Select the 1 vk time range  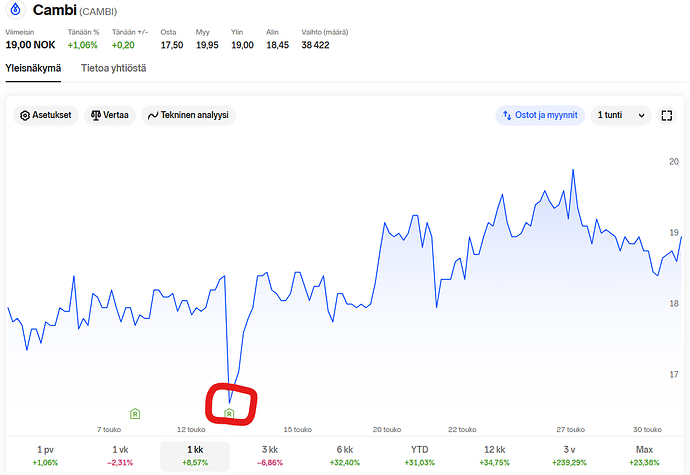[x=120, y=456]
